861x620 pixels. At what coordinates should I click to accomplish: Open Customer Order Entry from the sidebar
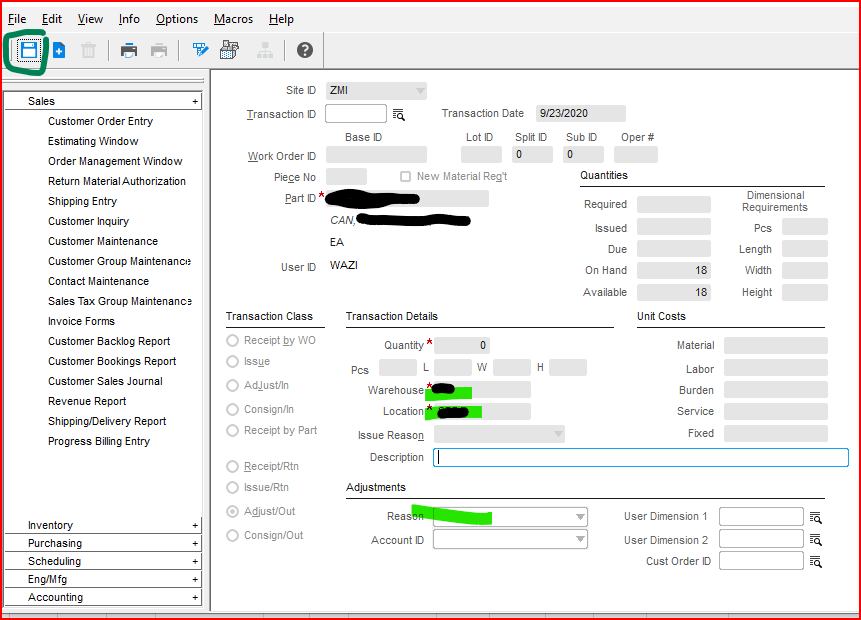pos(100,121)
